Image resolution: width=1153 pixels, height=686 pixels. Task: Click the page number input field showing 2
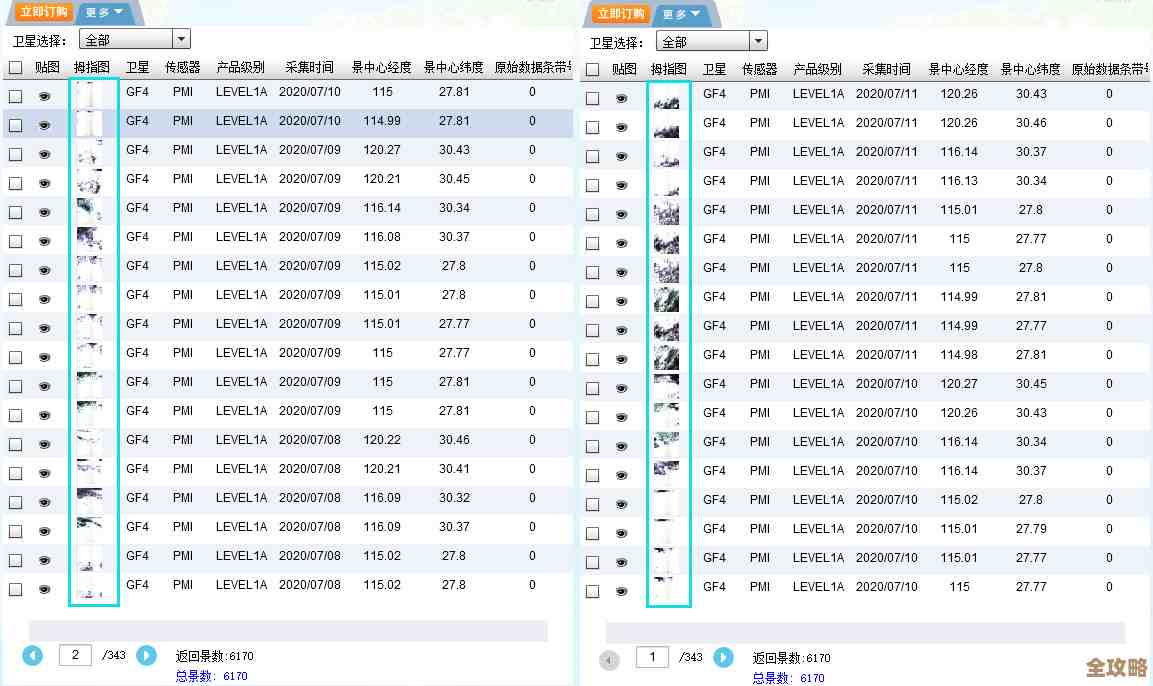click(74, 655)
